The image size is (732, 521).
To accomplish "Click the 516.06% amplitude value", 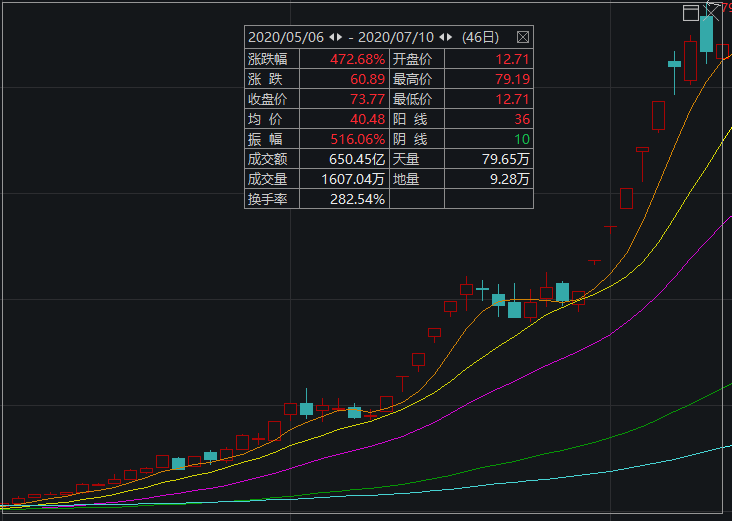I will tap(358, 140).
